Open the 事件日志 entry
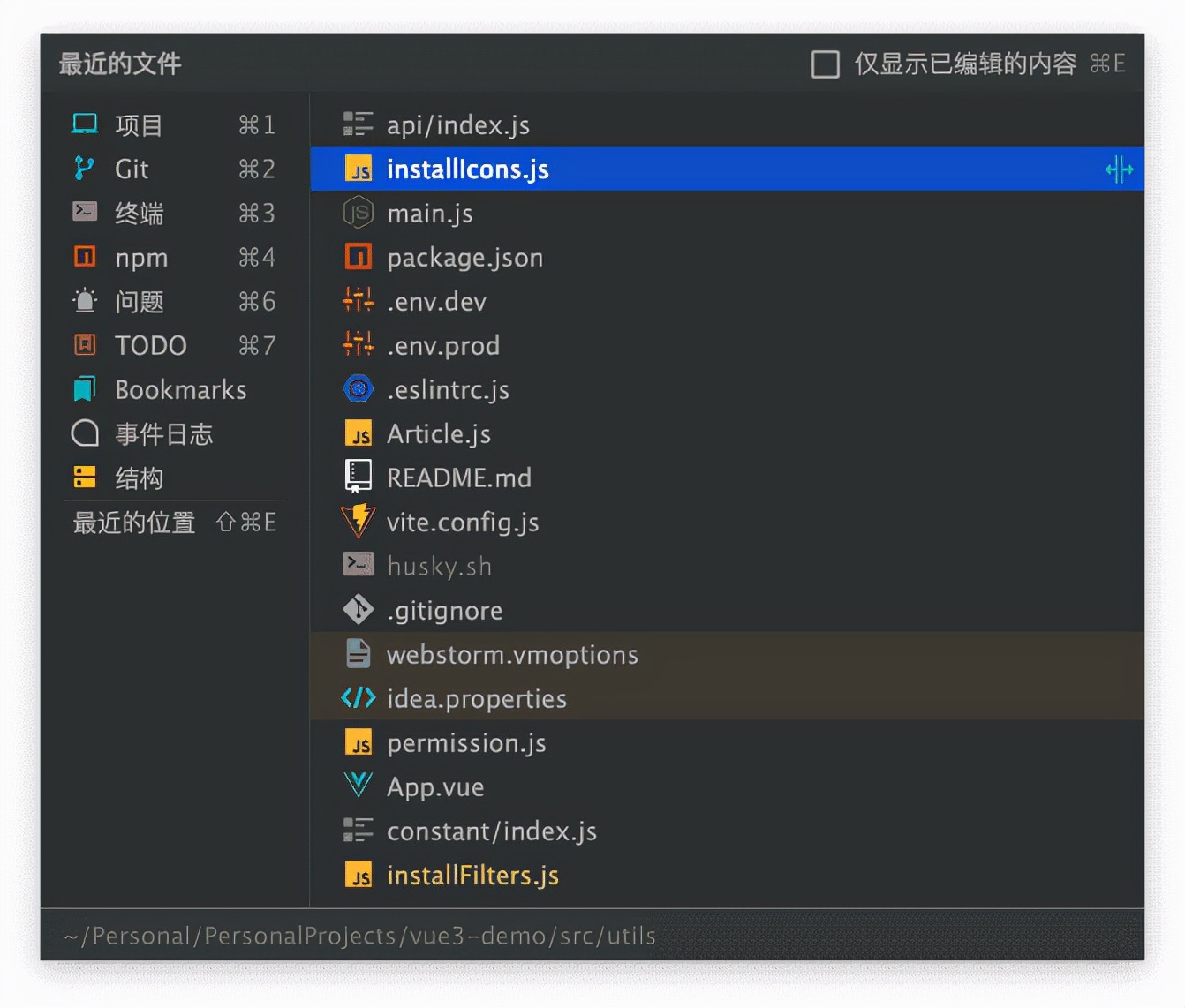Image resolution: width=1185 pixels, height=1008 pixels. click(175, 433)
